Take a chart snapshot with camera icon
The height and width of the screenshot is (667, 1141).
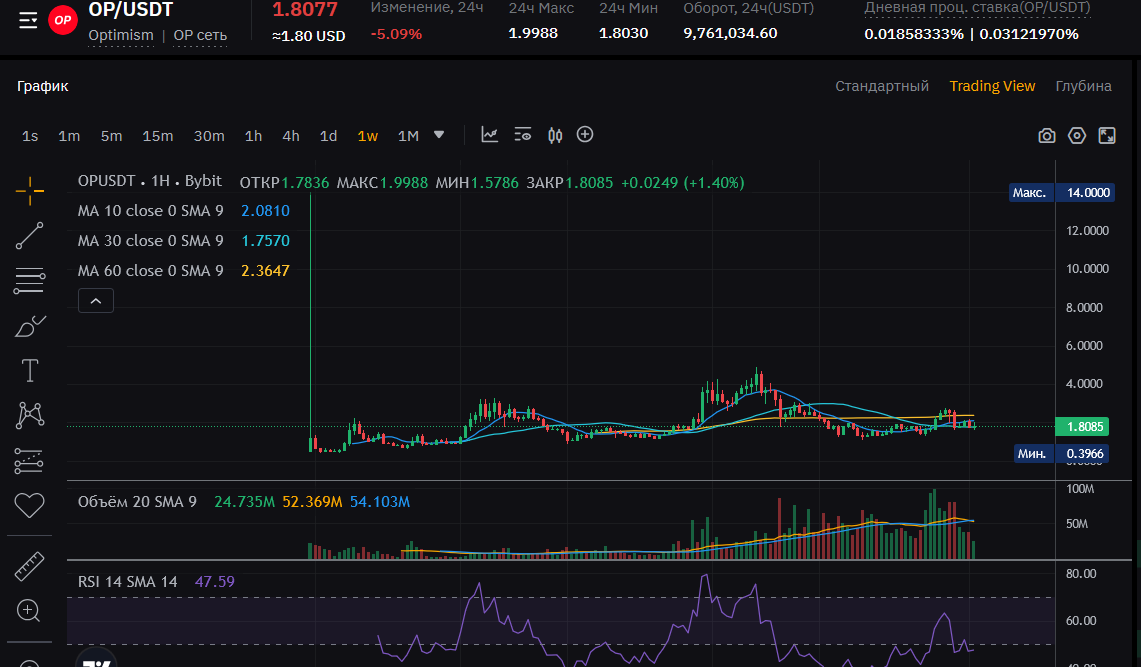coord(1047,136)
